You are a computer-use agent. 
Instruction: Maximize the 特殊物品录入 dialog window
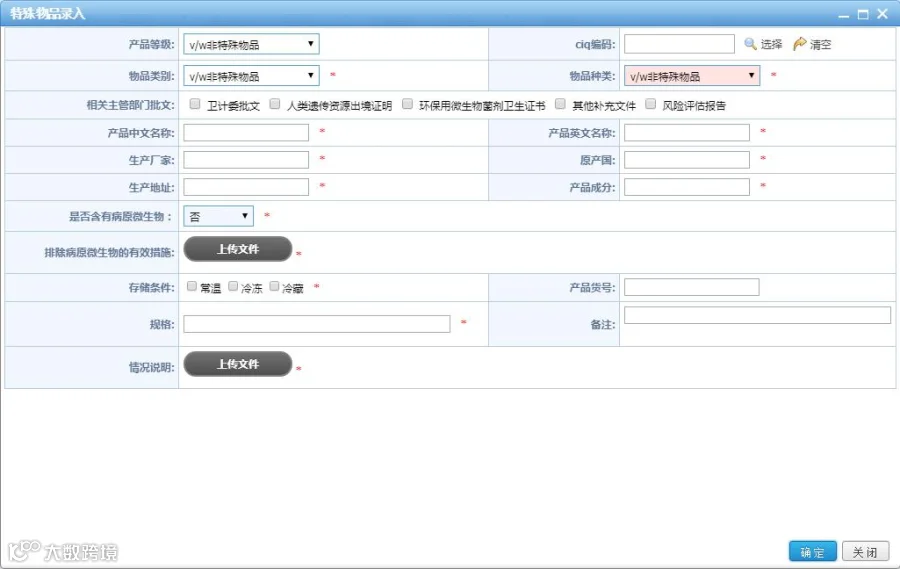pos(863,14)
